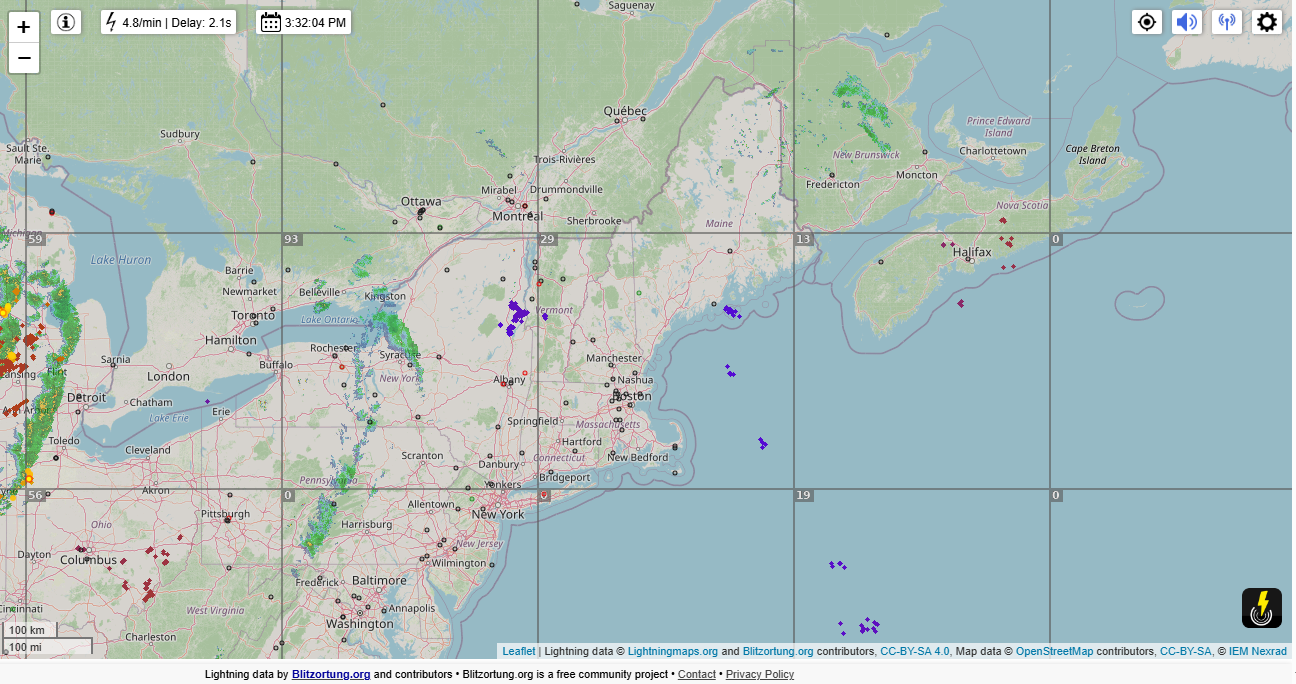Zoom out of the lightning map
The image size is (1296, 684).
[x=24, y=58]
